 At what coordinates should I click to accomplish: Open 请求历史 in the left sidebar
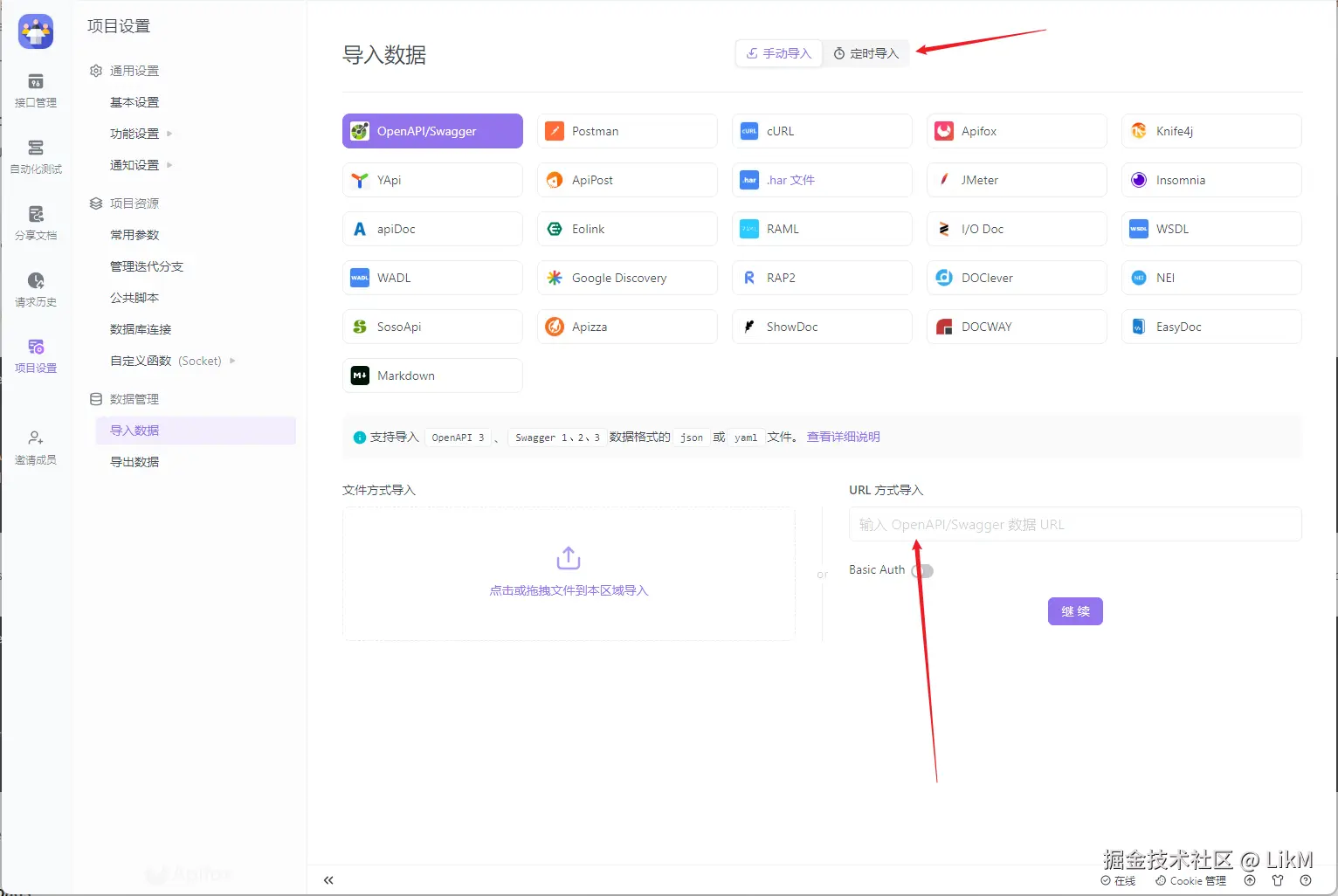(36, 290)
